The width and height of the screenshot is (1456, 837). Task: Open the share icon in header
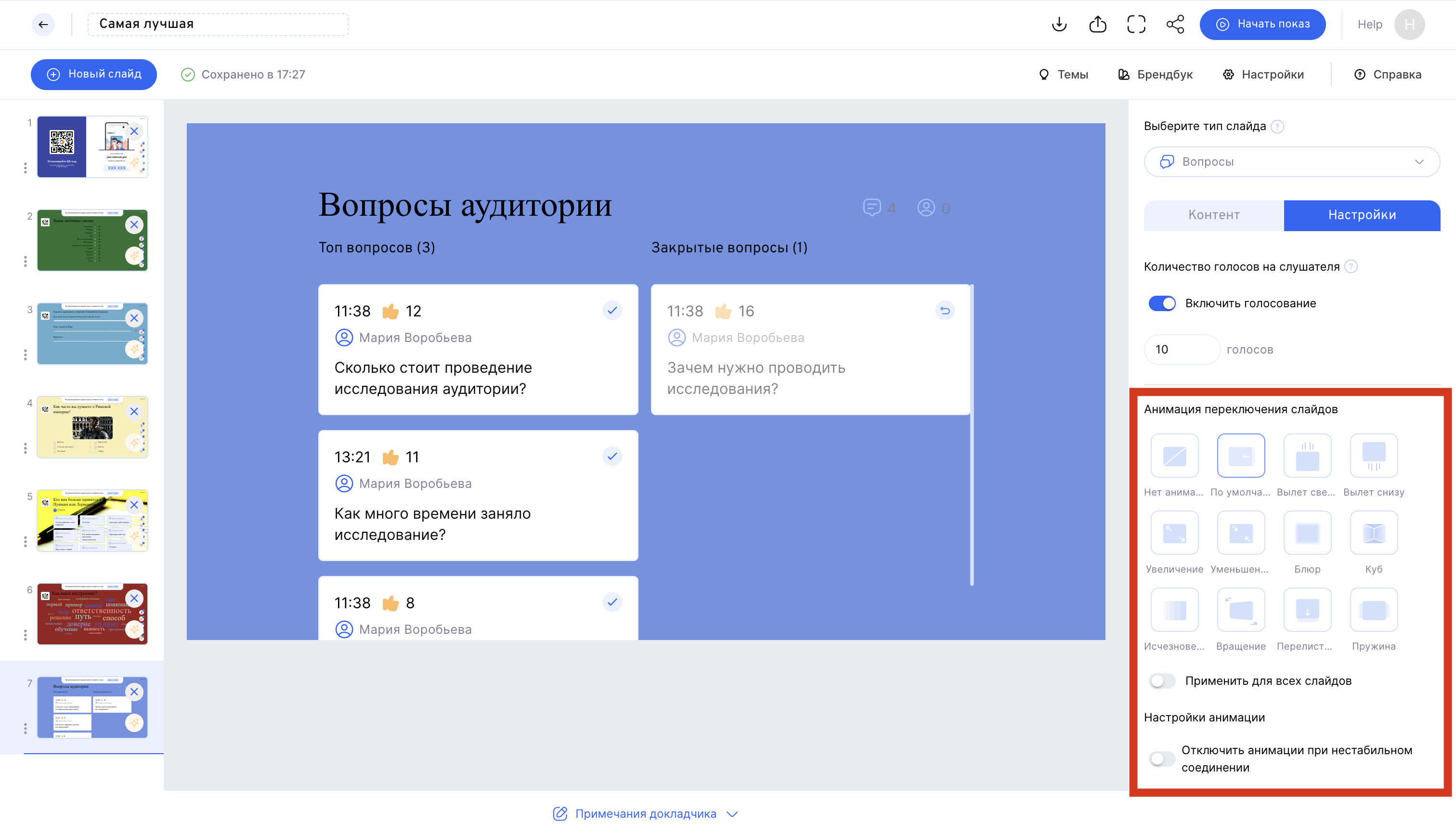coord(1175,24)
